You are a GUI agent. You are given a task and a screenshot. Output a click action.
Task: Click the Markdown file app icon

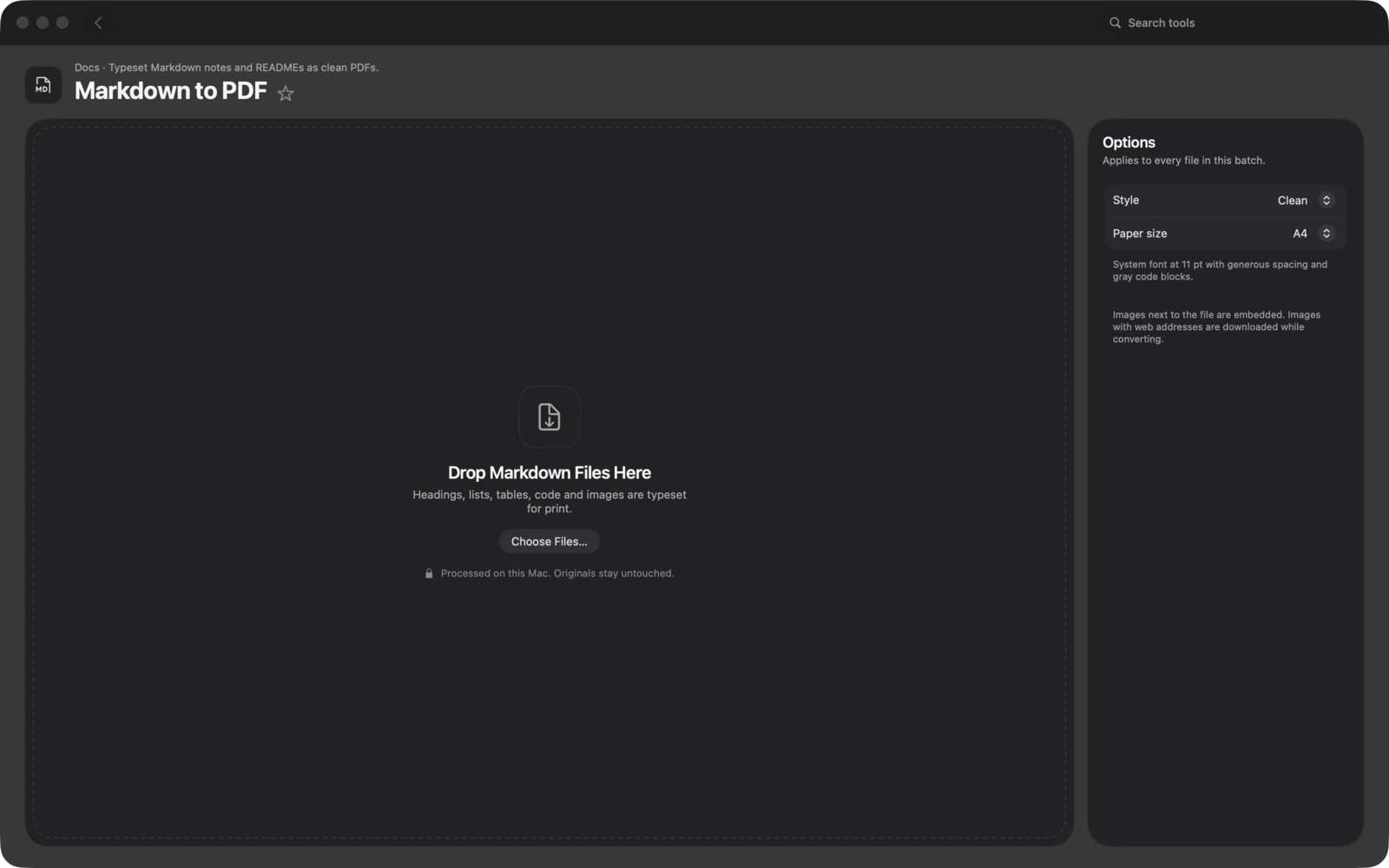(x=43, y=85)
